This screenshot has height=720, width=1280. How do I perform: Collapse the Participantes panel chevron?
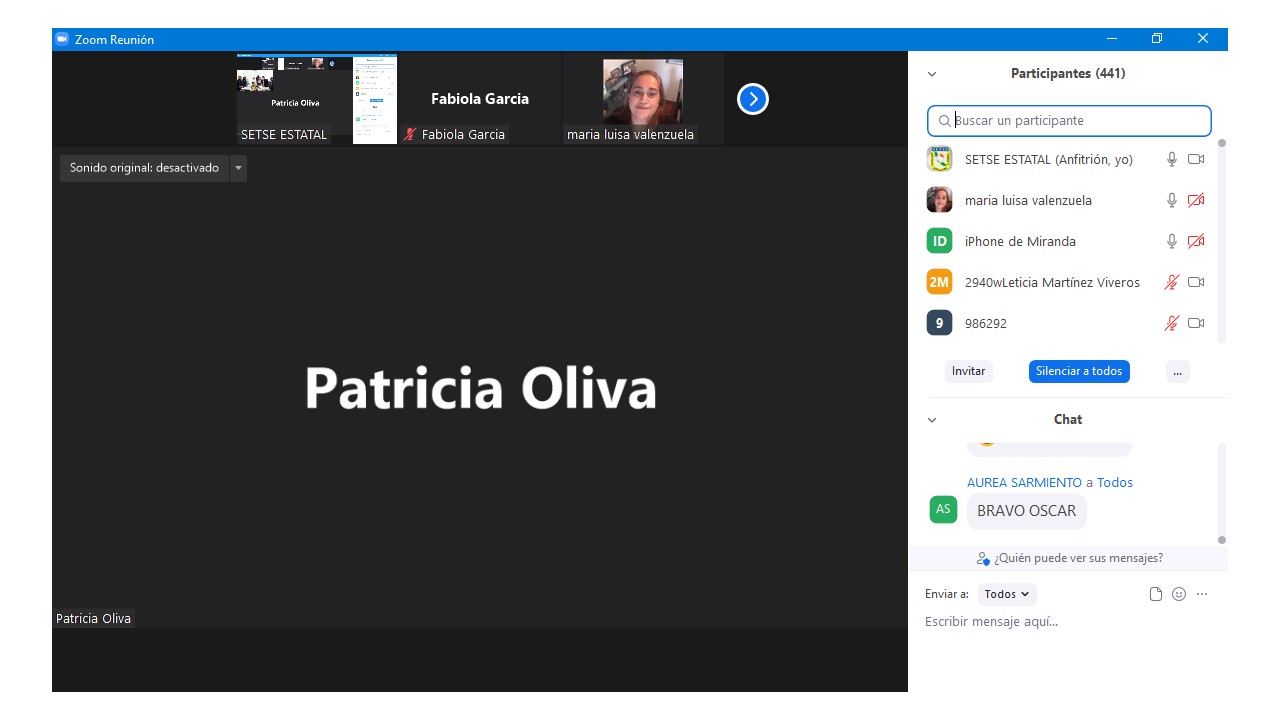tap(932, 74)
